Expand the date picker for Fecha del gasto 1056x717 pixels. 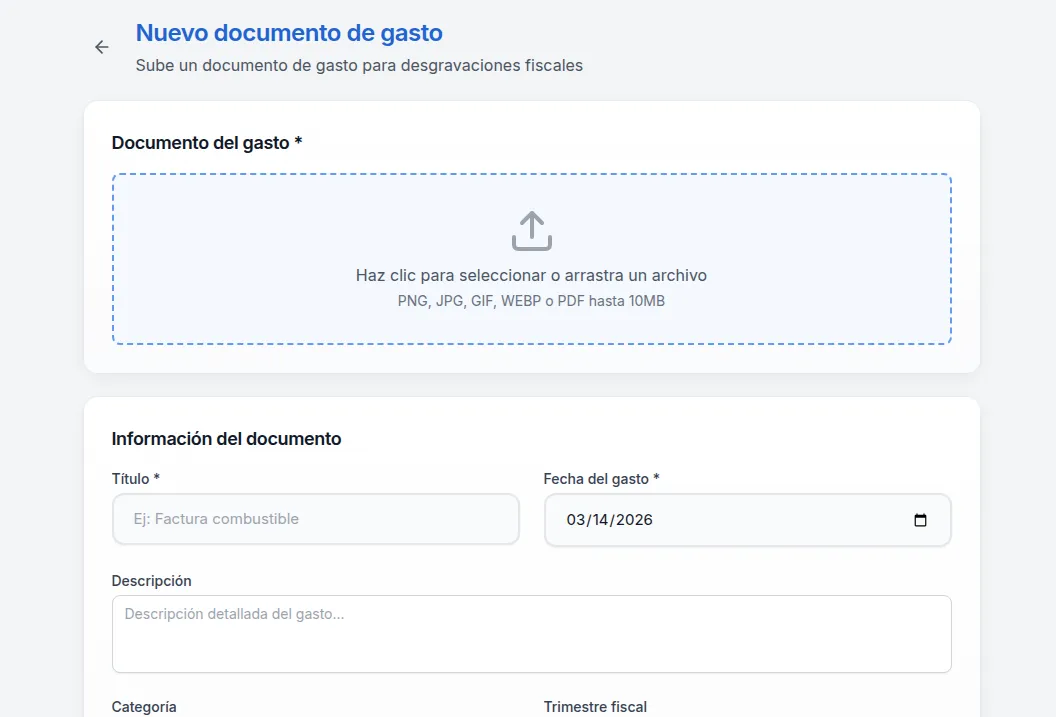tap(921, 519)
